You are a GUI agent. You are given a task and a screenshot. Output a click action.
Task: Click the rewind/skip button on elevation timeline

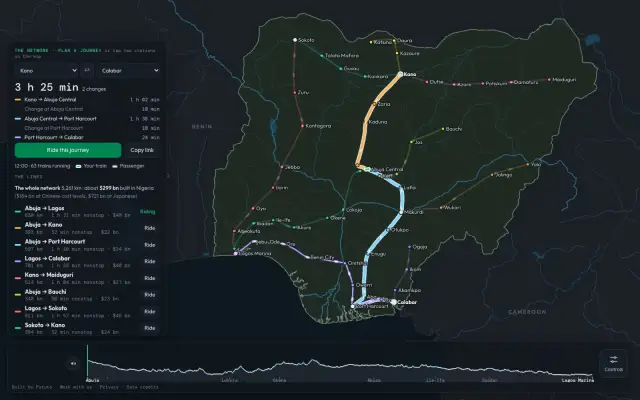(73, 363)
